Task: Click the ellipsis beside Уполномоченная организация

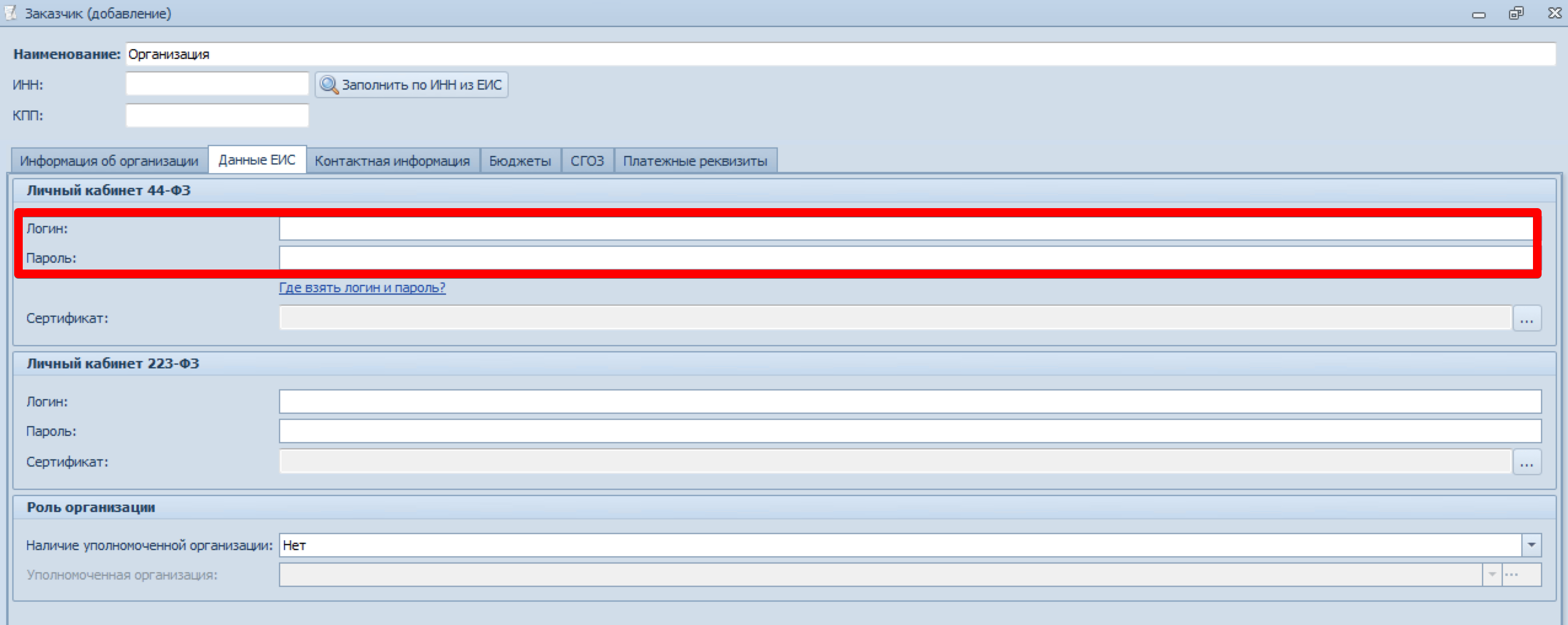Action: point(1521,575)
